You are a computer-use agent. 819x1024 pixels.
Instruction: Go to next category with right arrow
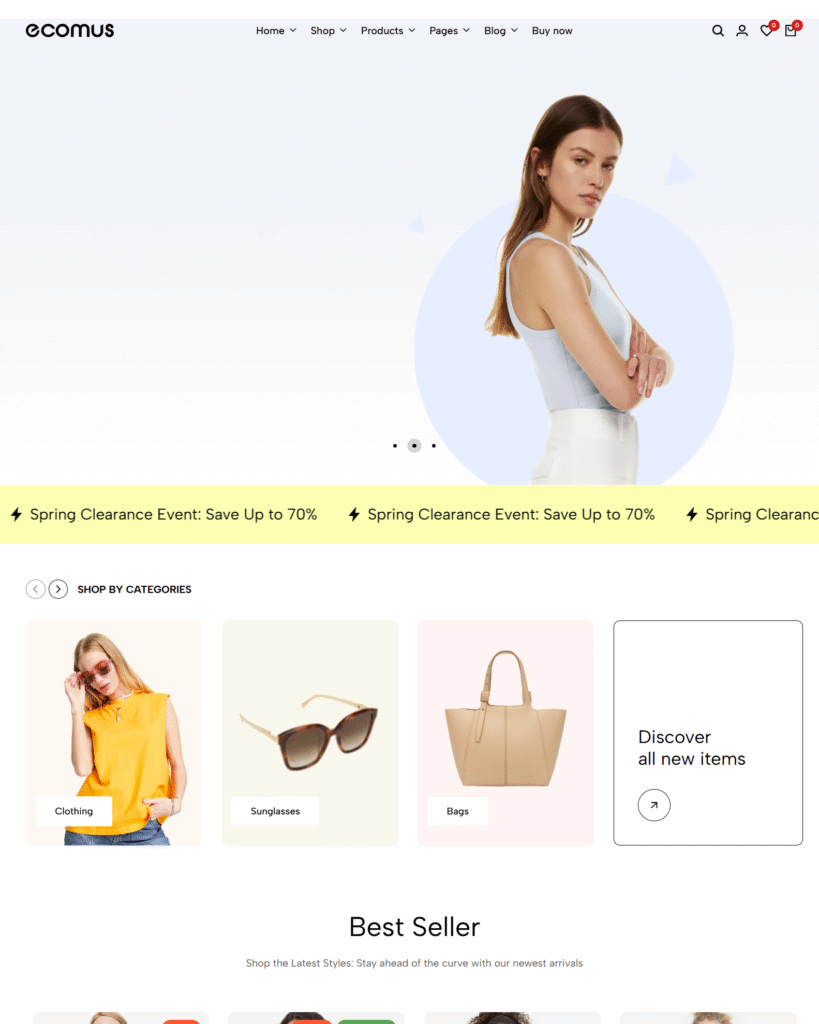[58, 589]
